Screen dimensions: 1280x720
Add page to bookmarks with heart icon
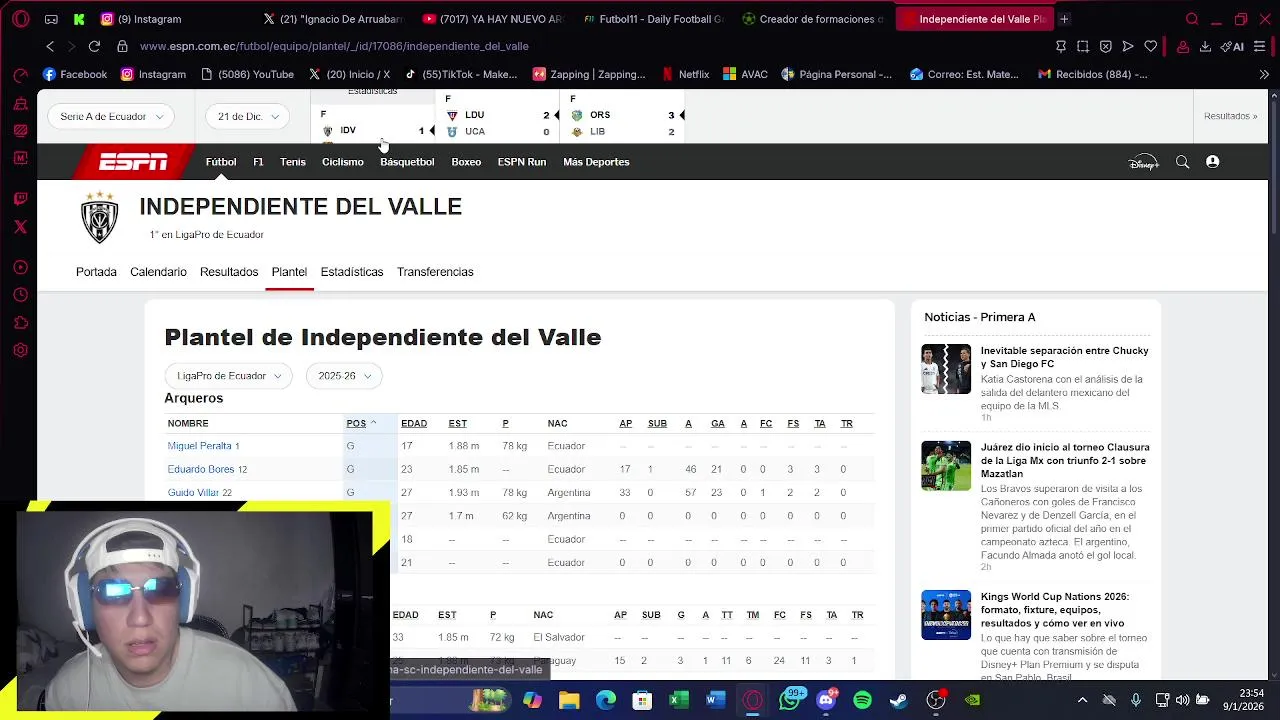1151,46
